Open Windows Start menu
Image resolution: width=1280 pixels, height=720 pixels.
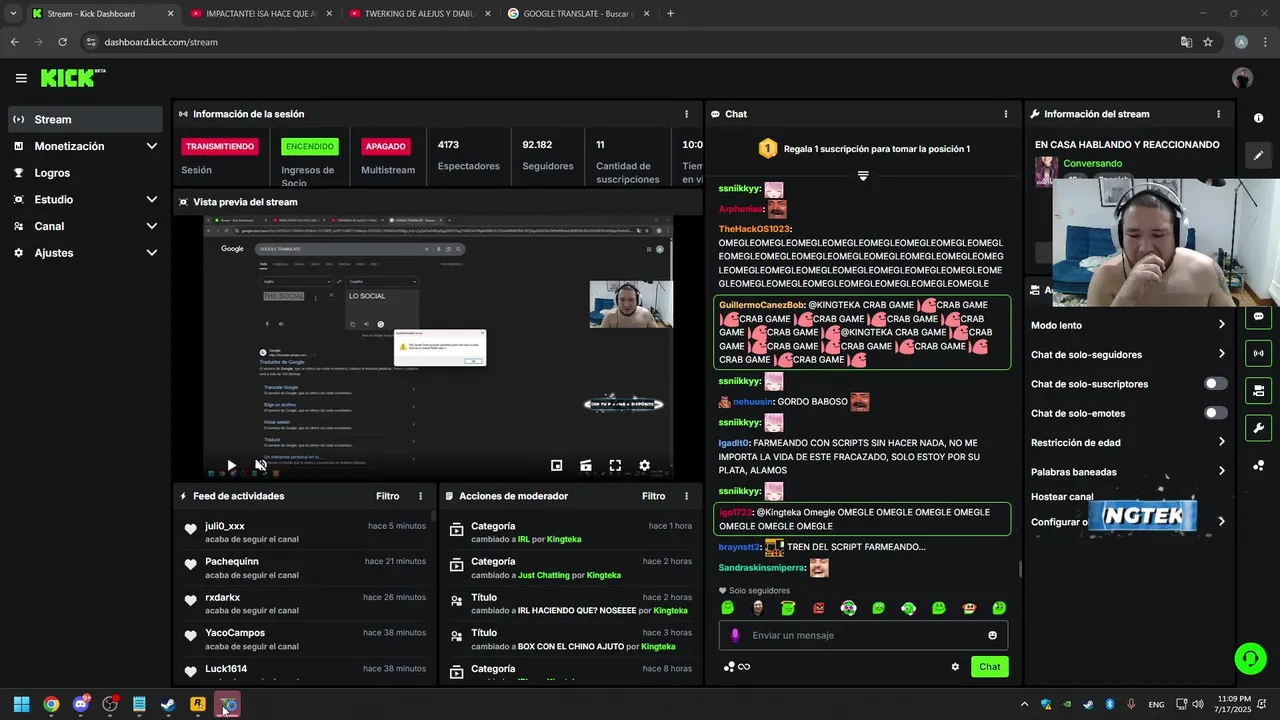coord(21,704)
